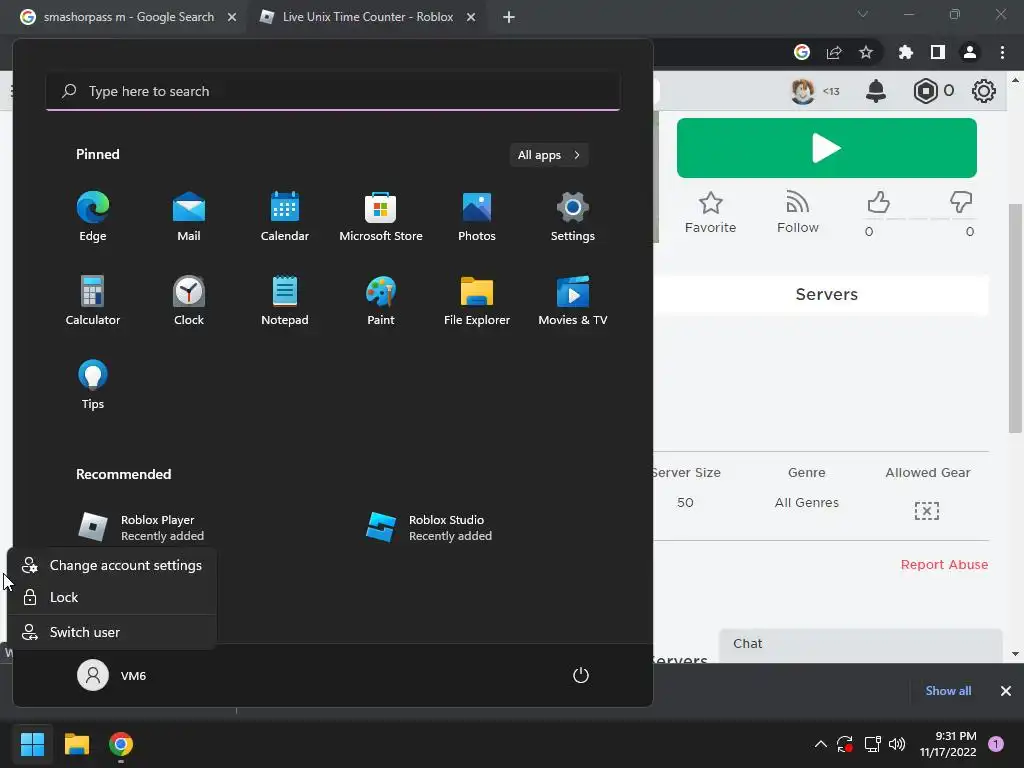Image resolution: width=1024 pixels, height=768 pixels.
Task: Give the game a thumbs up
Action: coord(878,202)
